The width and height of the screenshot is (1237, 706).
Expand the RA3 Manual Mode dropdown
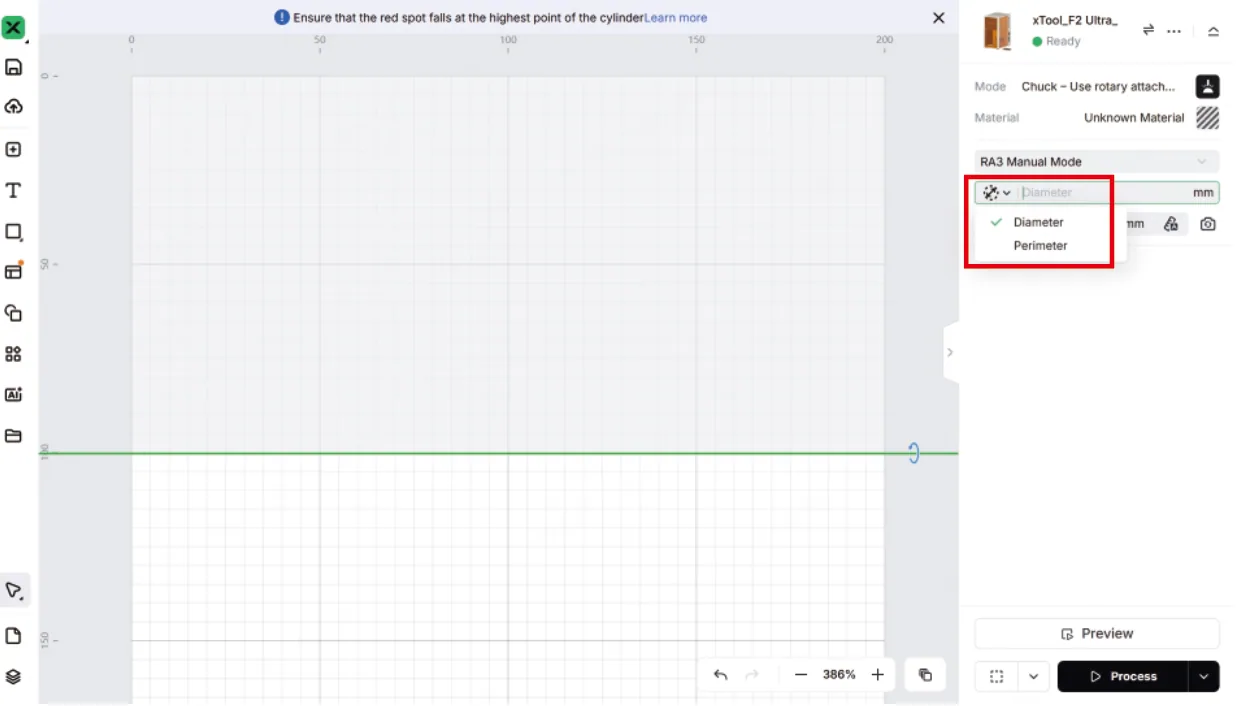tap(1097, 161)
